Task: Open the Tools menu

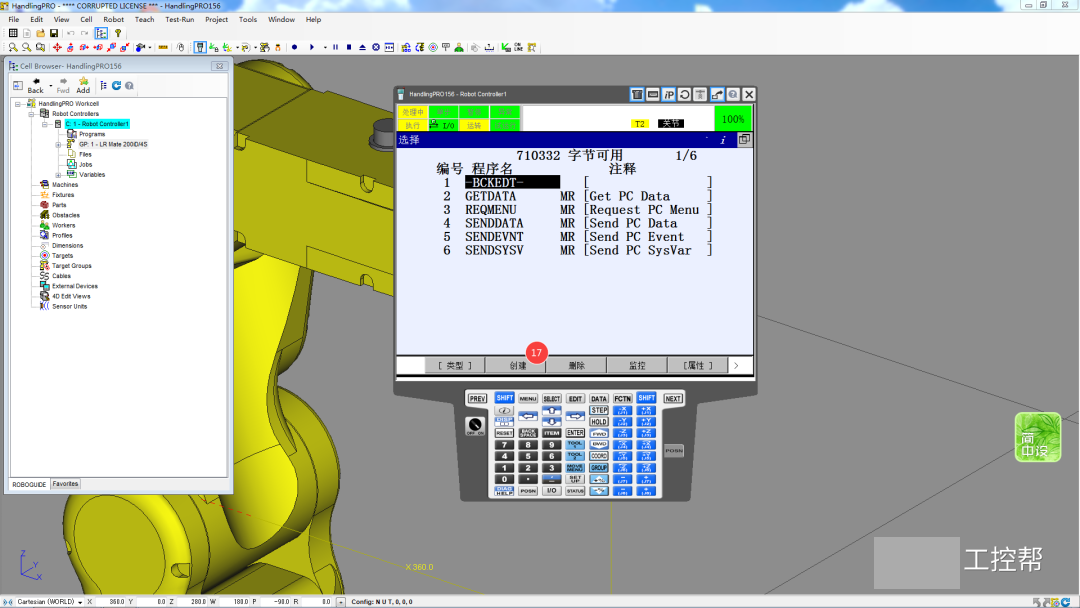Action: point(248,19)
